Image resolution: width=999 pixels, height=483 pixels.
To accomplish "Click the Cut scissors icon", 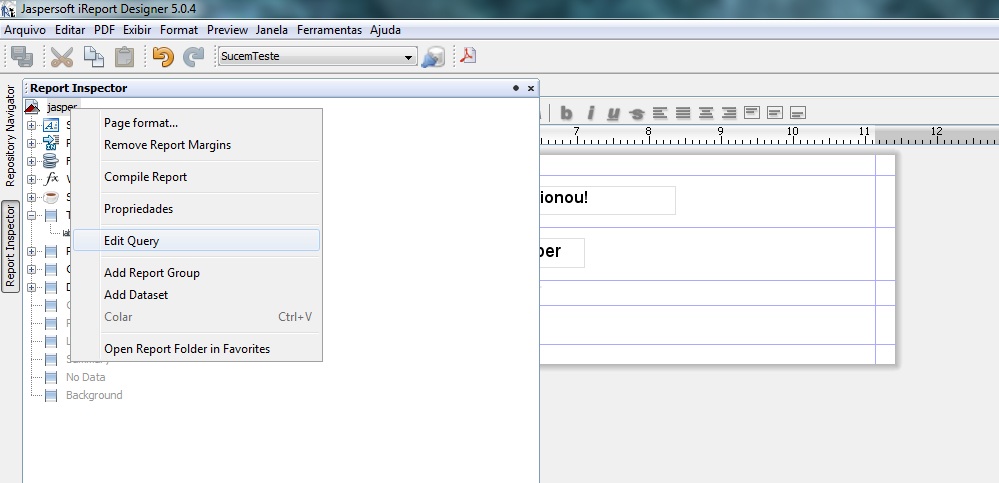I will click(62, 57).
